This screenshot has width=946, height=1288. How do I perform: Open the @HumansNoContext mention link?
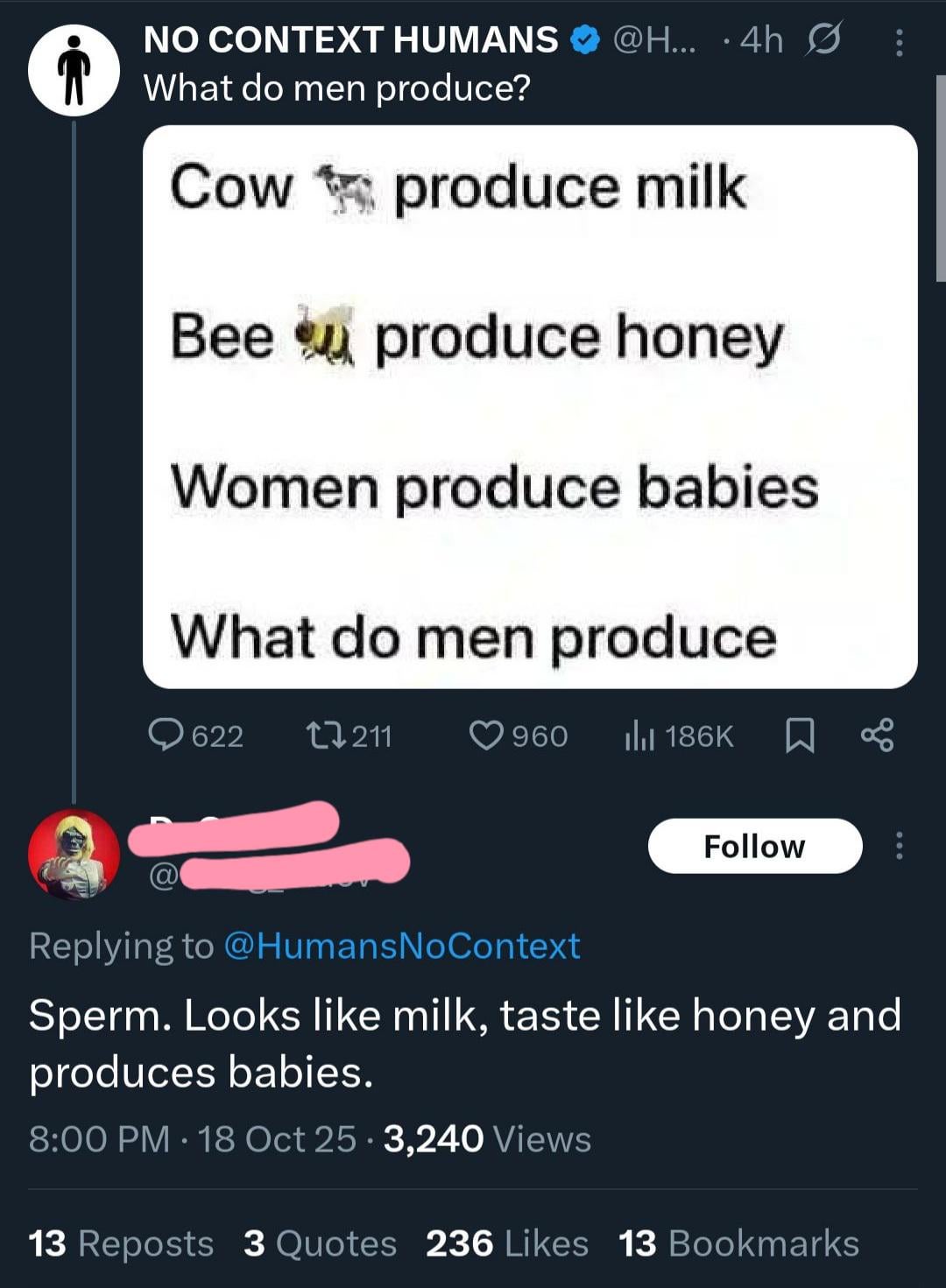[x=402, y=946]
